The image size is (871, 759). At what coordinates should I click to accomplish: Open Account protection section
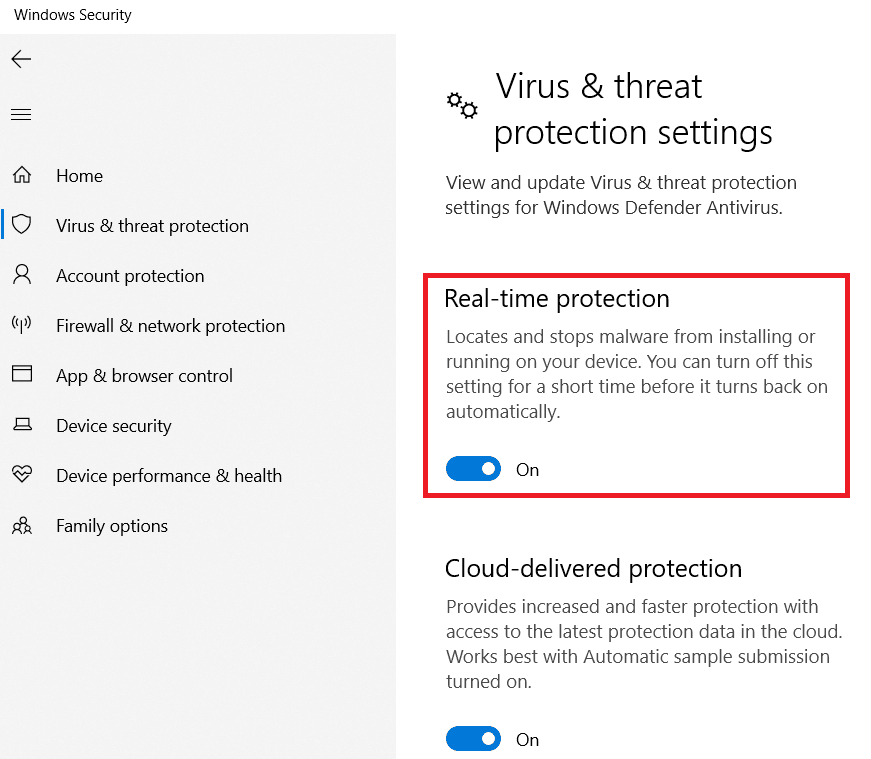(x=130, y=276)
